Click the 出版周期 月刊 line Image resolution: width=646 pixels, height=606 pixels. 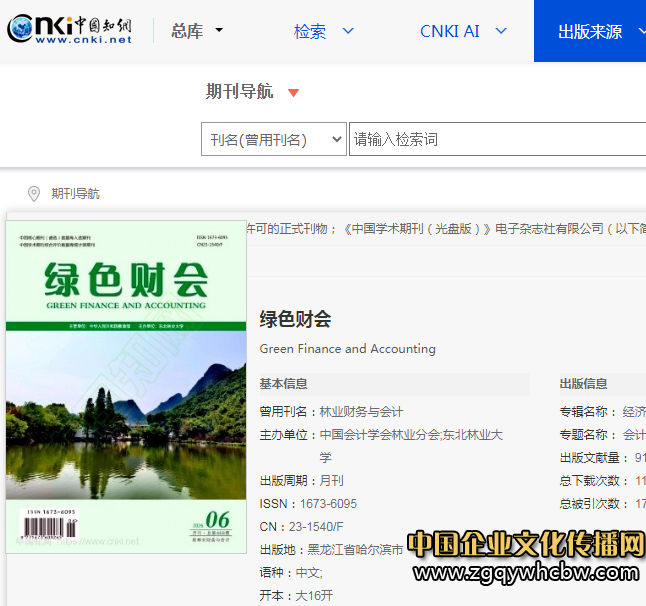tap(302, 480)
